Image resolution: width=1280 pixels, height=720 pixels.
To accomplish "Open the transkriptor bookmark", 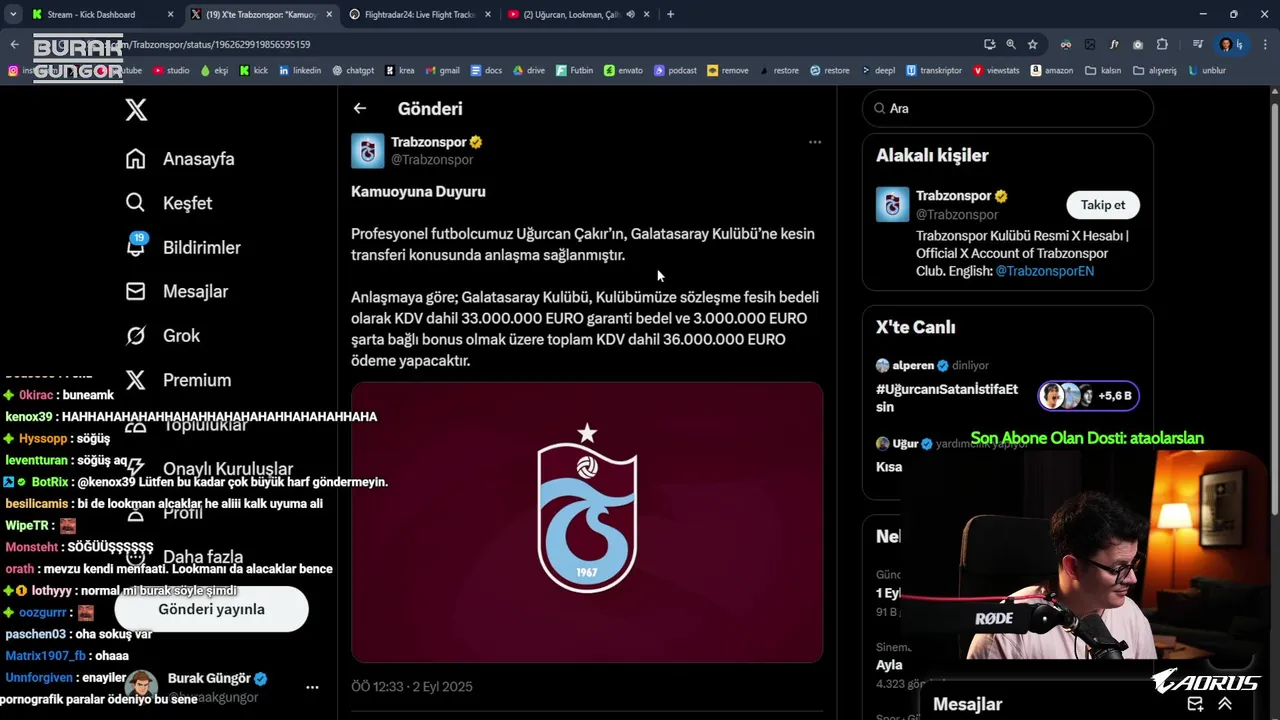I will tap(934, 71).
